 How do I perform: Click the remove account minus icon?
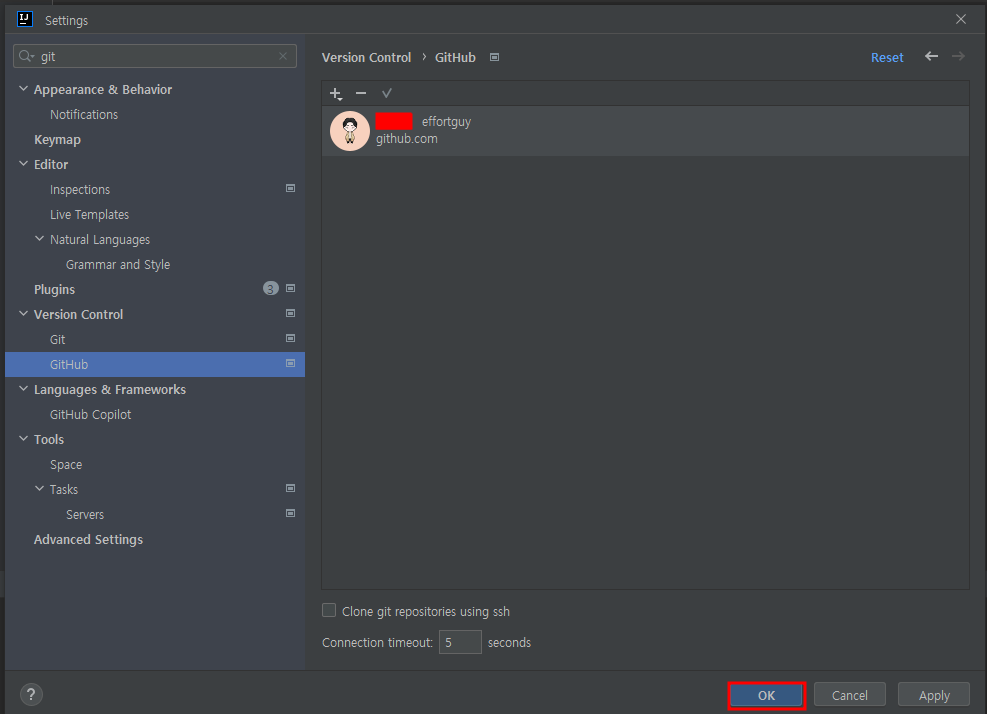pyautogui.click(x=361, y=93)
